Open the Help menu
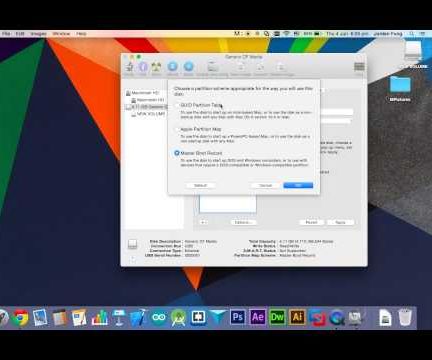This screenshot has height=360, width=432. [x=81, y=34]
